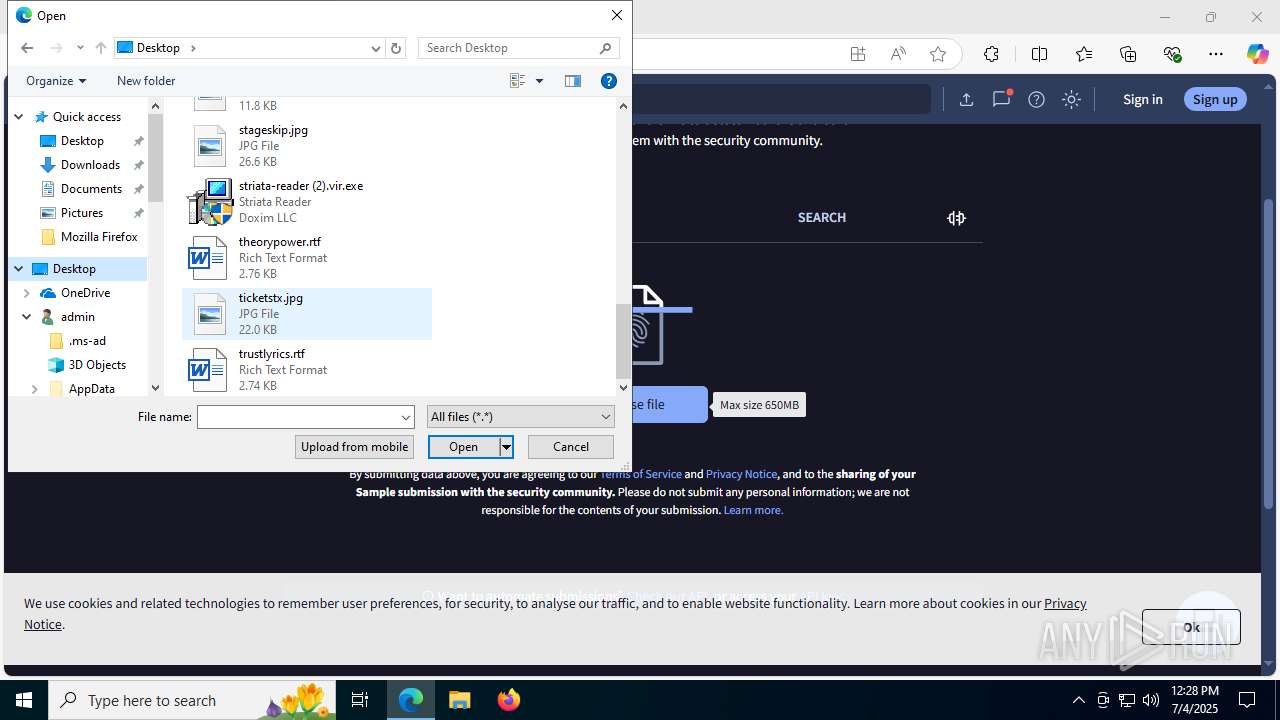
Task: Open the Edge app available icon
Action: (x=858, y=54)
